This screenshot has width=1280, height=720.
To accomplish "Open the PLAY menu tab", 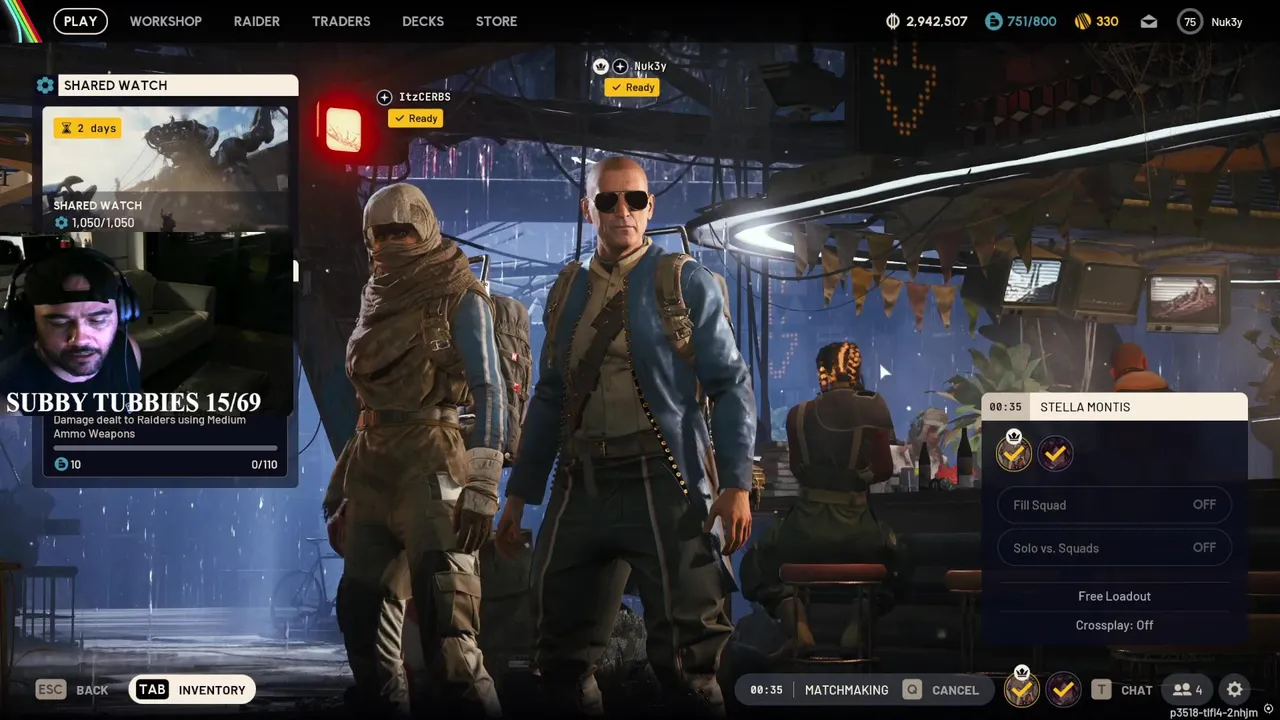I will click(x=80, y=21).
